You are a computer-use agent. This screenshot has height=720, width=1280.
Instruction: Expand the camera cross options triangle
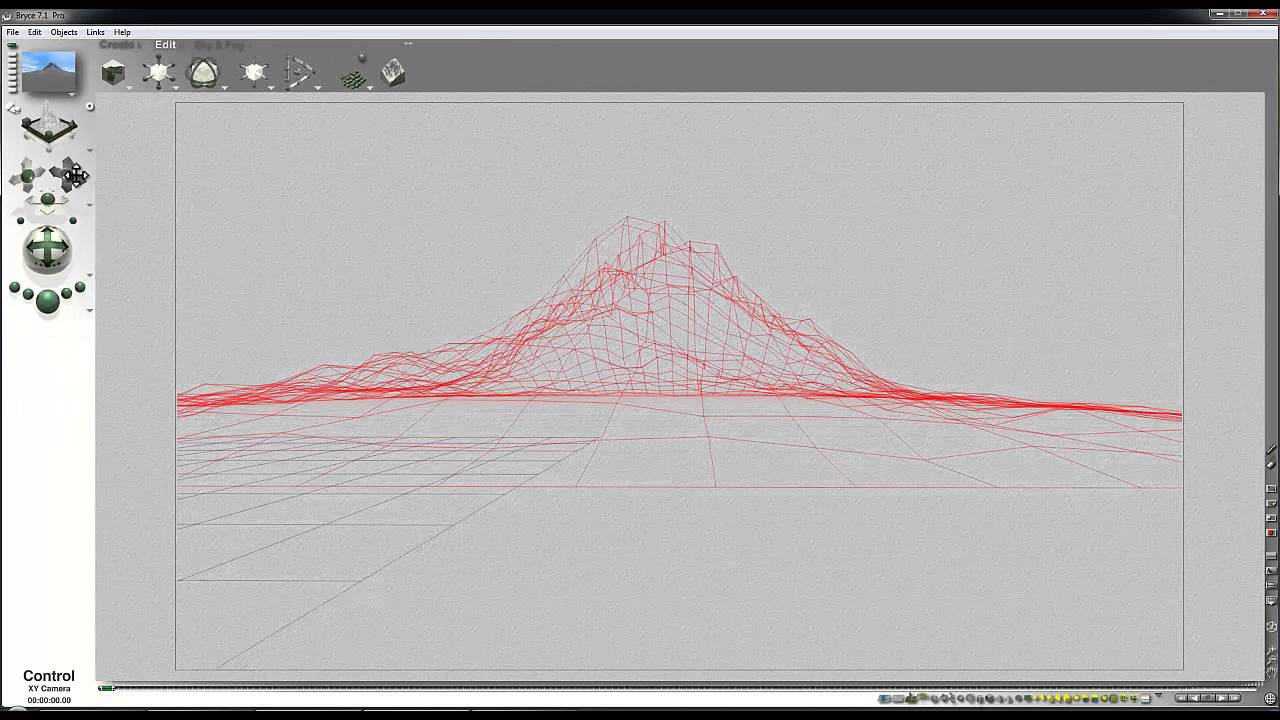pyautogui.click(x=90, y=205)
